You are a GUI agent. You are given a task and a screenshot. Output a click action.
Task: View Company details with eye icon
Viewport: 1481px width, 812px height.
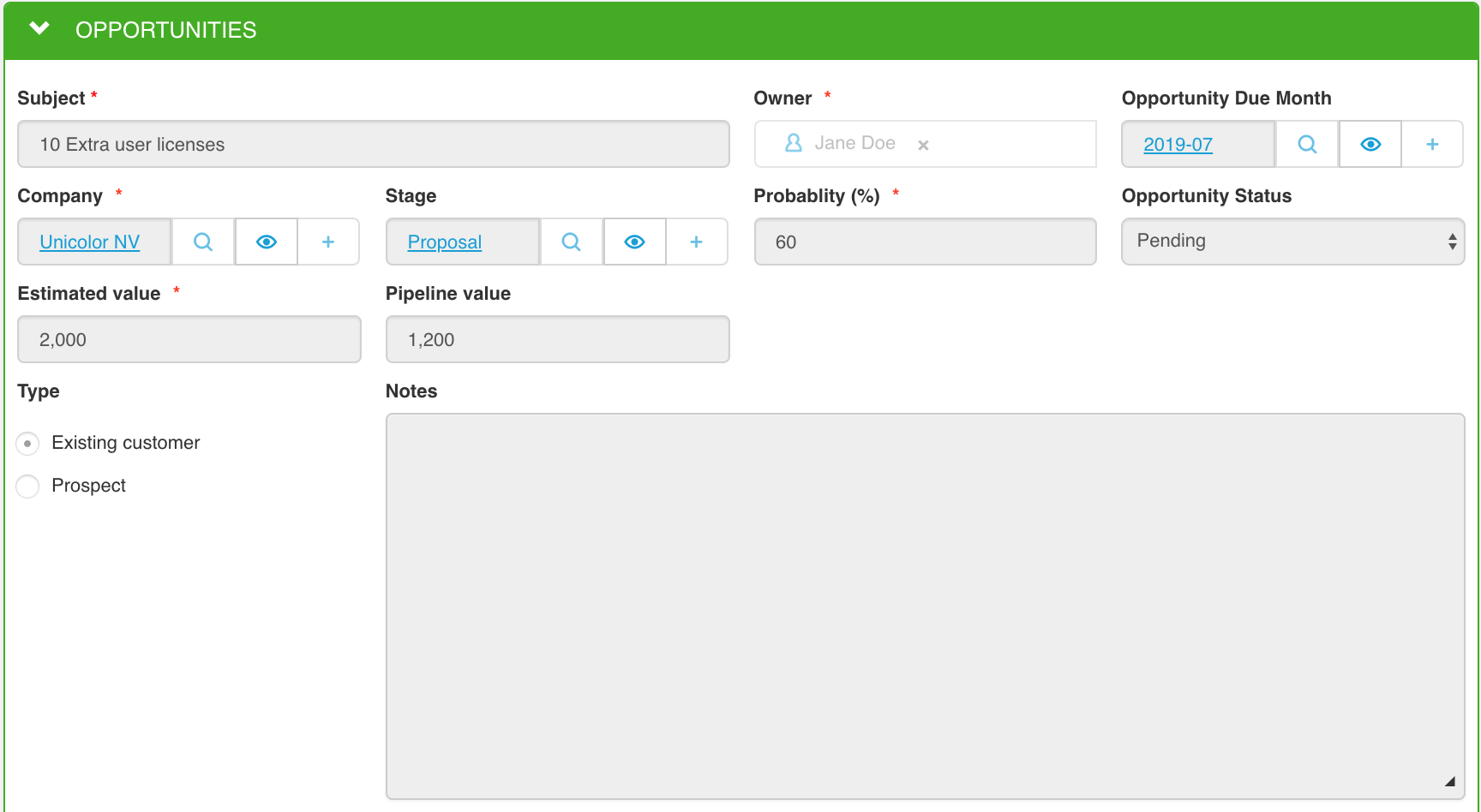tap(267, 242)
